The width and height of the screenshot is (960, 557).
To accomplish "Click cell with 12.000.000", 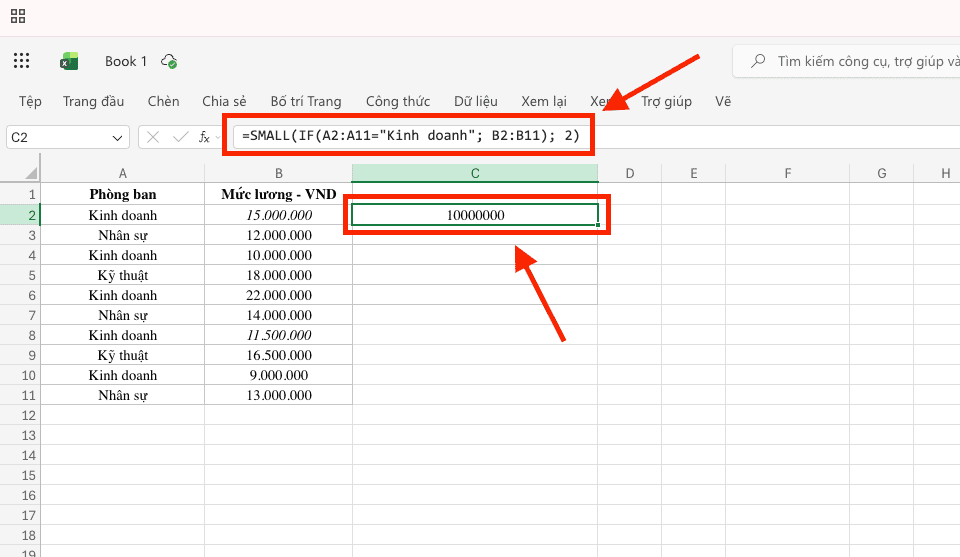I will click(279, 235).
